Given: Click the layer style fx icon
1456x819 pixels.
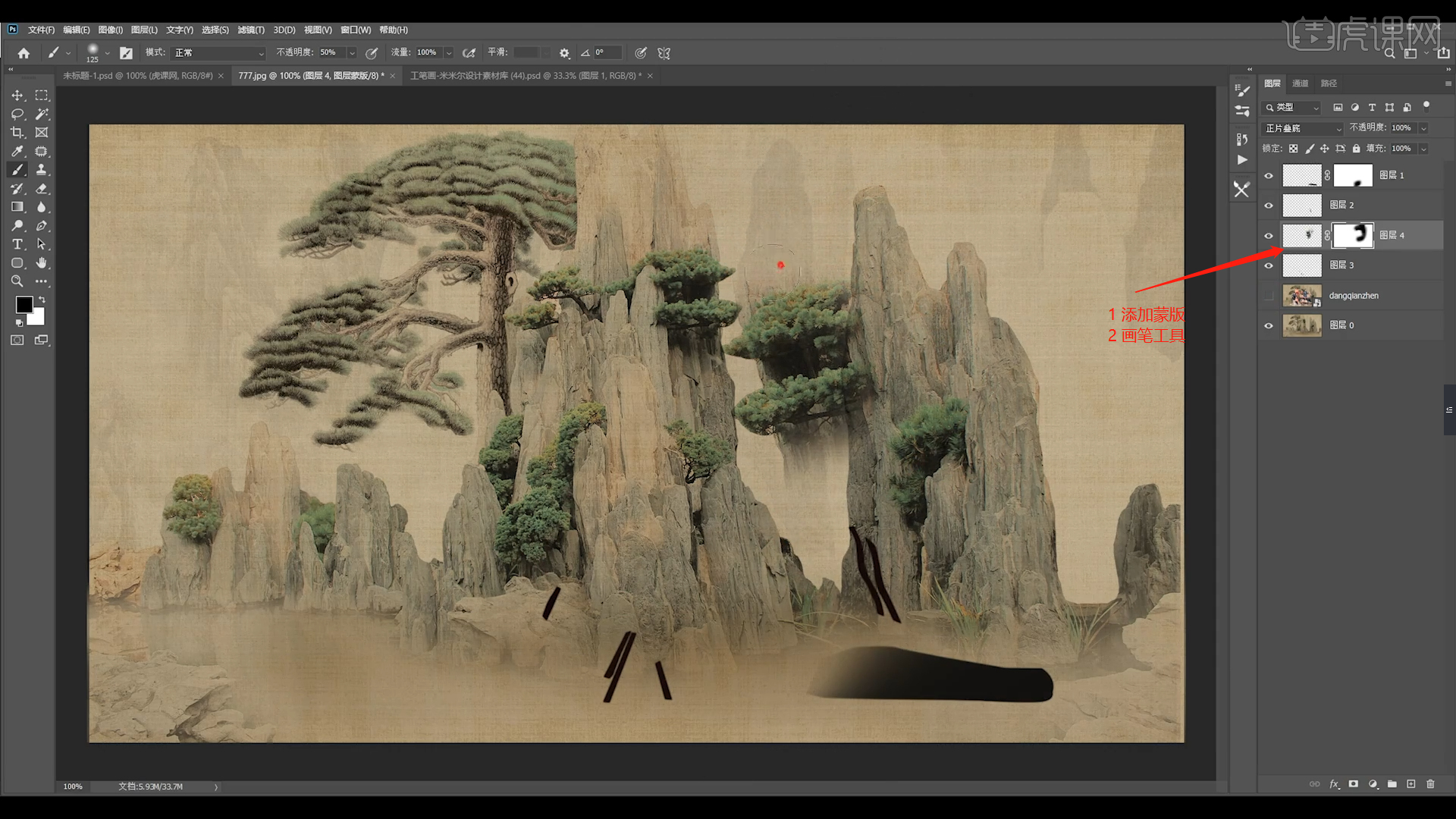Looking at the screenshot, I should 1334,784.
